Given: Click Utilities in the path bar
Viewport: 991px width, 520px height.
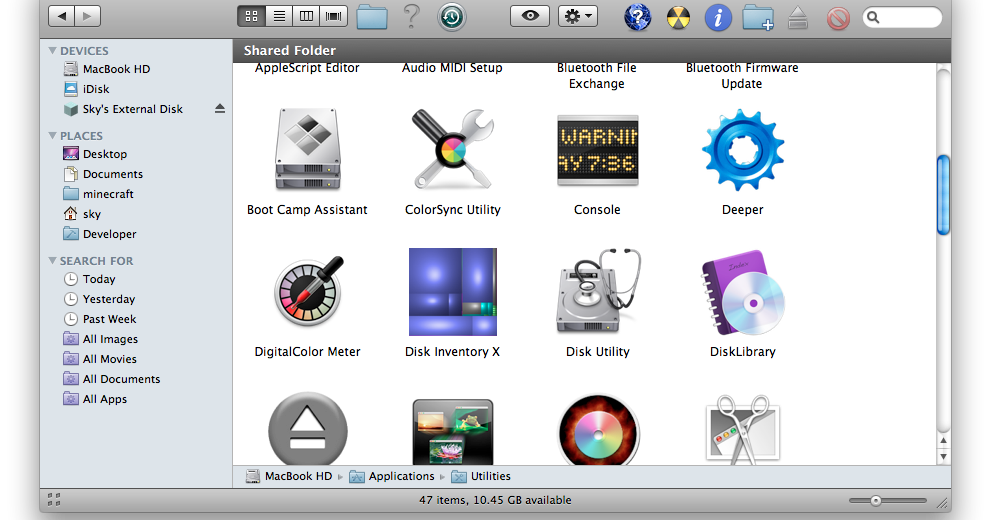Looking at the screenshot, I should click(x=481, y=476).
